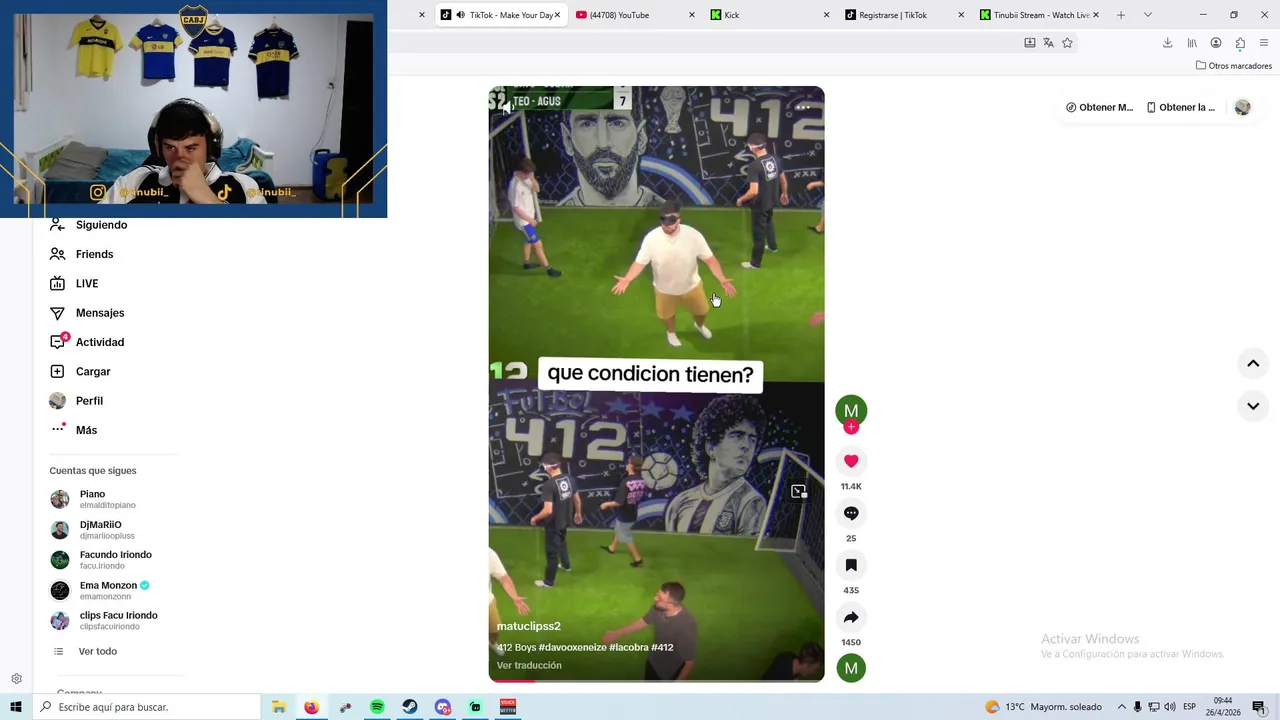Viewport: 1280px width, 720px height.
Task: Install site as app icon in address bar
Action: (x=1029, y=43)
